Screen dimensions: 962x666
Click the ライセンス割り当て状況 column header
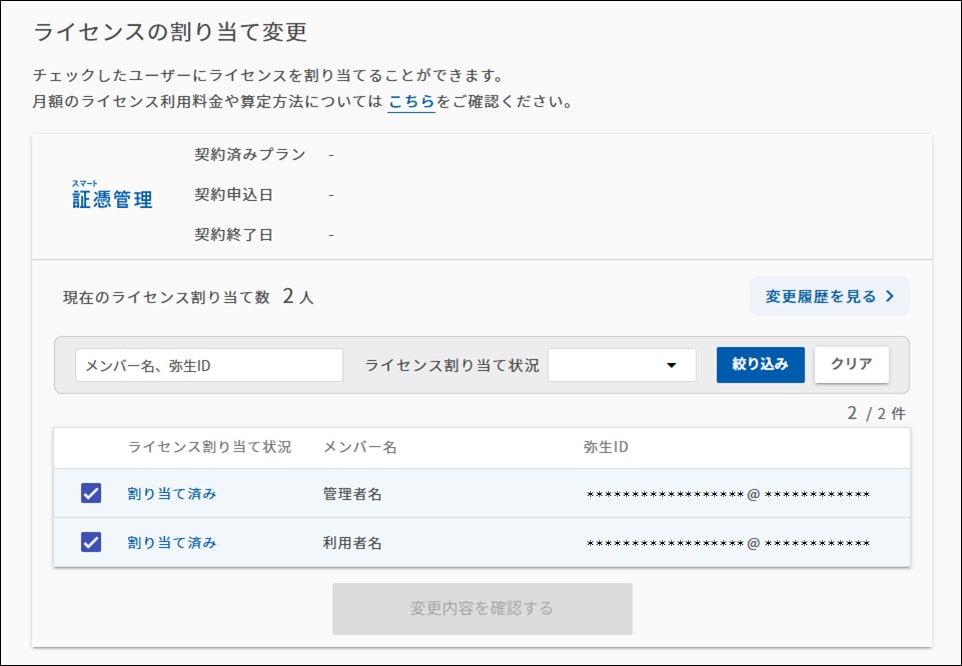(209, 447)
